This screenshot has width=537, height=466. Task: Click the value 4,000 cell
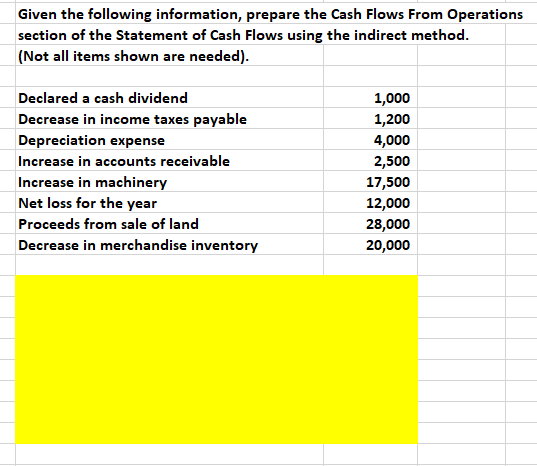click(x=370, y=140)
